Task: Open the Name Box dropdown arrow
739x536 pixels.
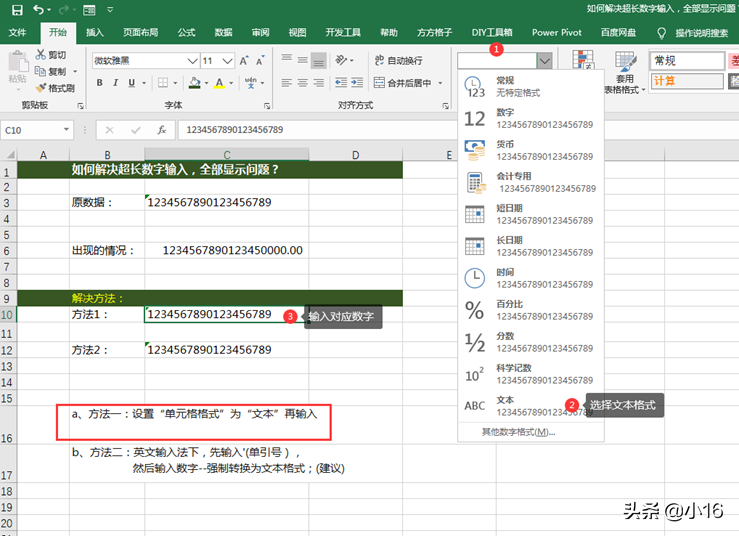Action: click(66, 130)
